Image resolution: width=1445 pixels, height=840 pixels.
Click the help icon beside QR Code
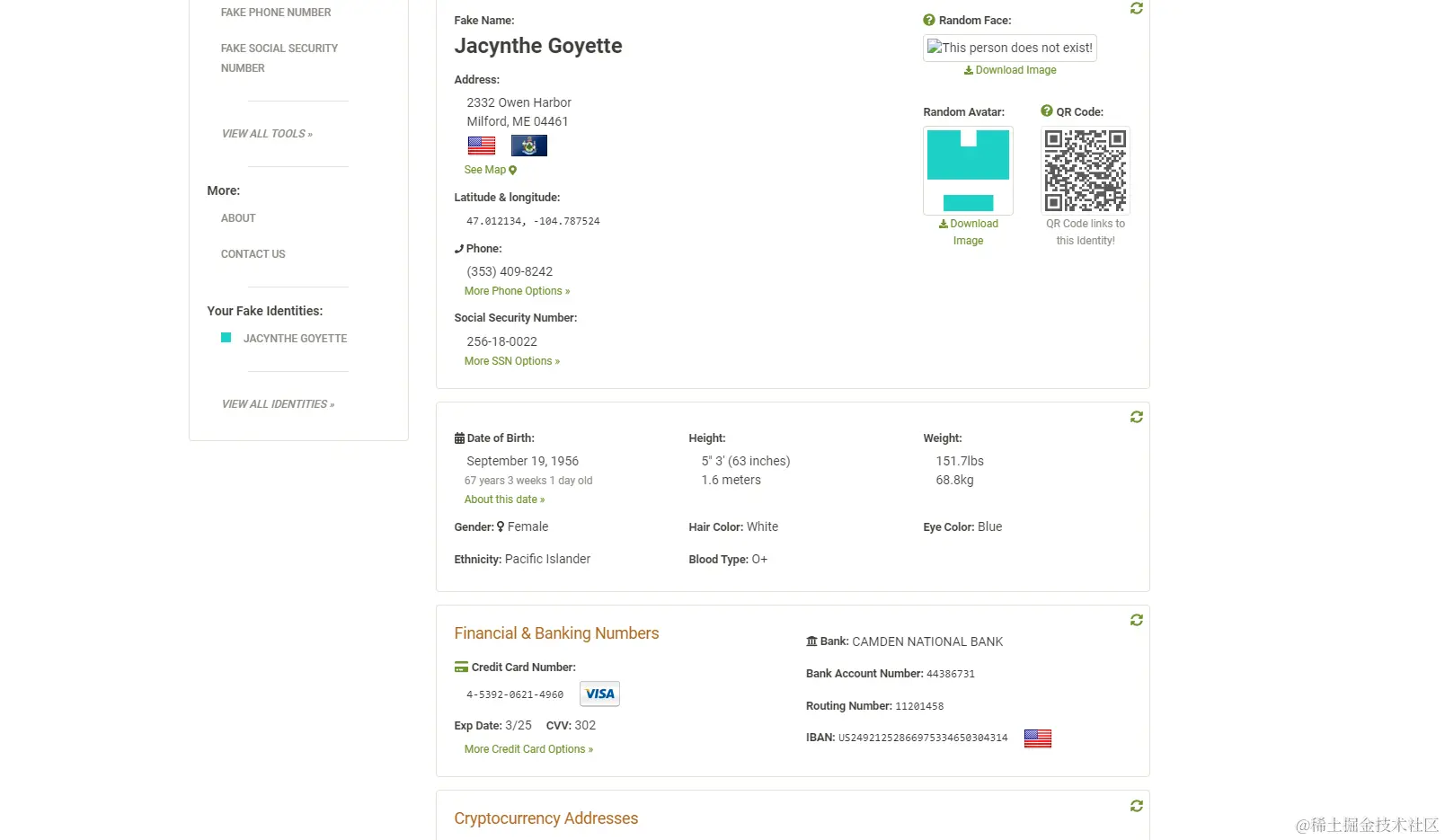point(1047,111)
